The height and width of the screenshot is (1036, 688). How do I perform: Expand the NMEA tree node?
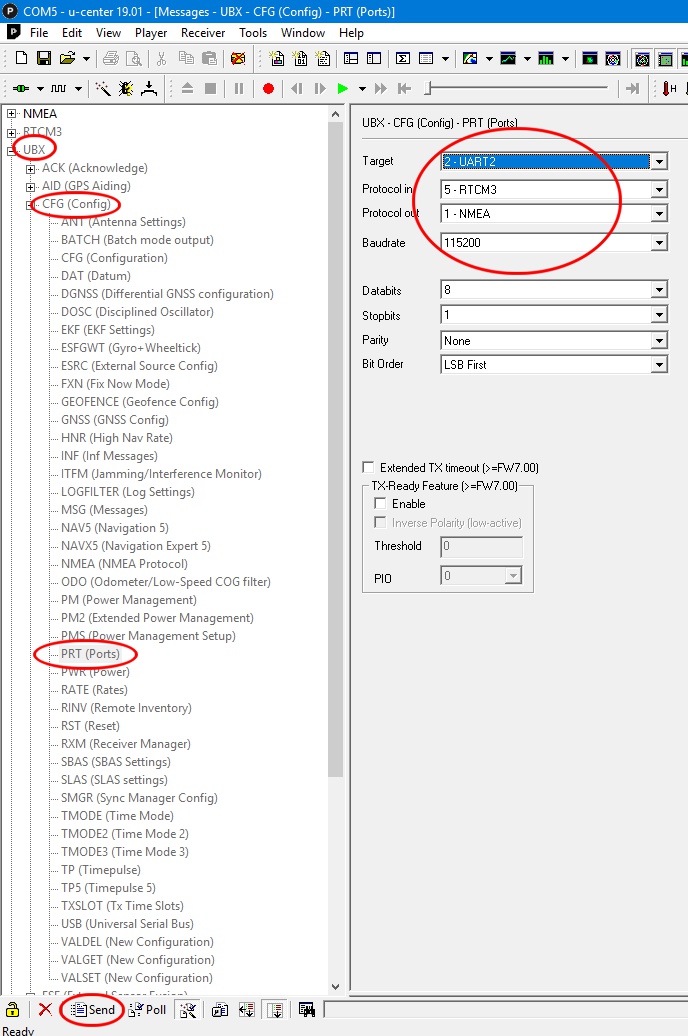[11, 114]
